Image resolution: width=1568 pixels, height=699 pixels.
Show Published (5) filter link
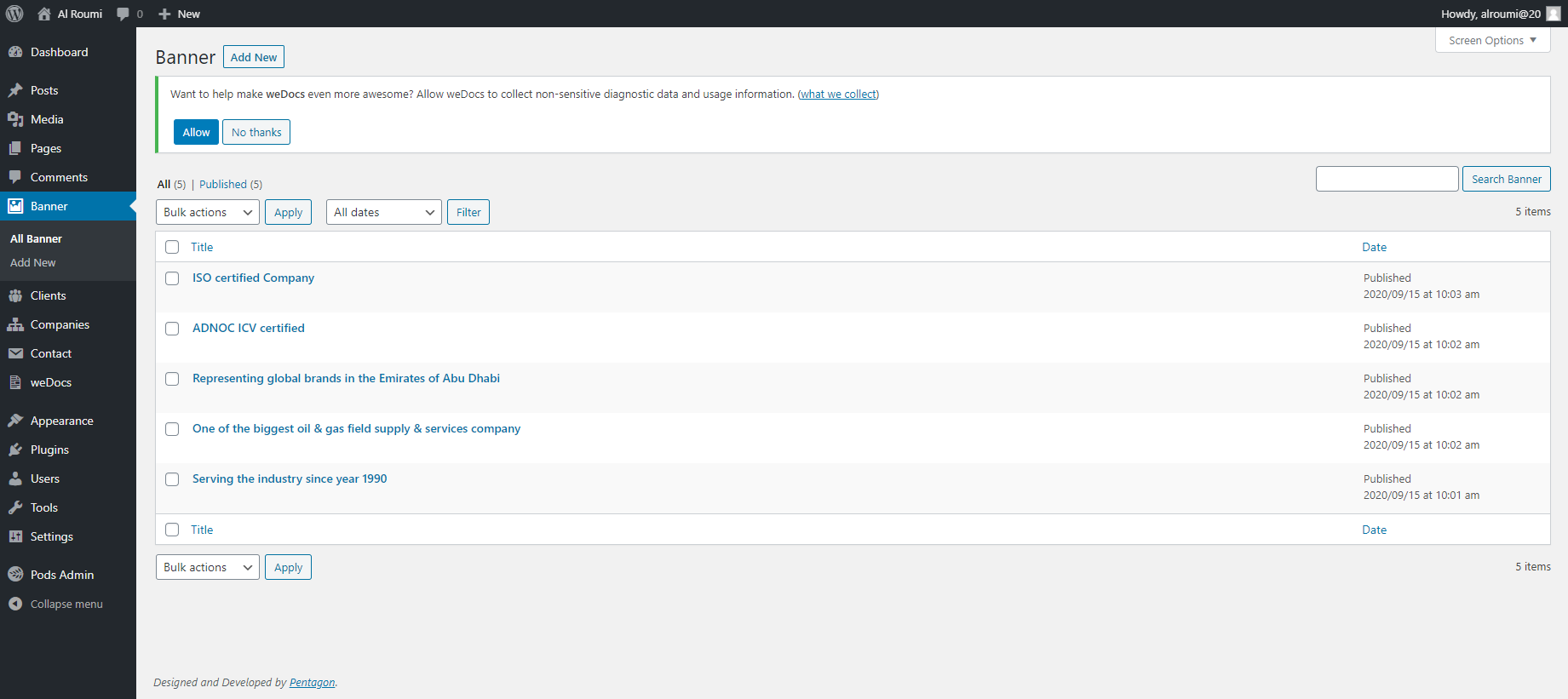coord(231,184)
